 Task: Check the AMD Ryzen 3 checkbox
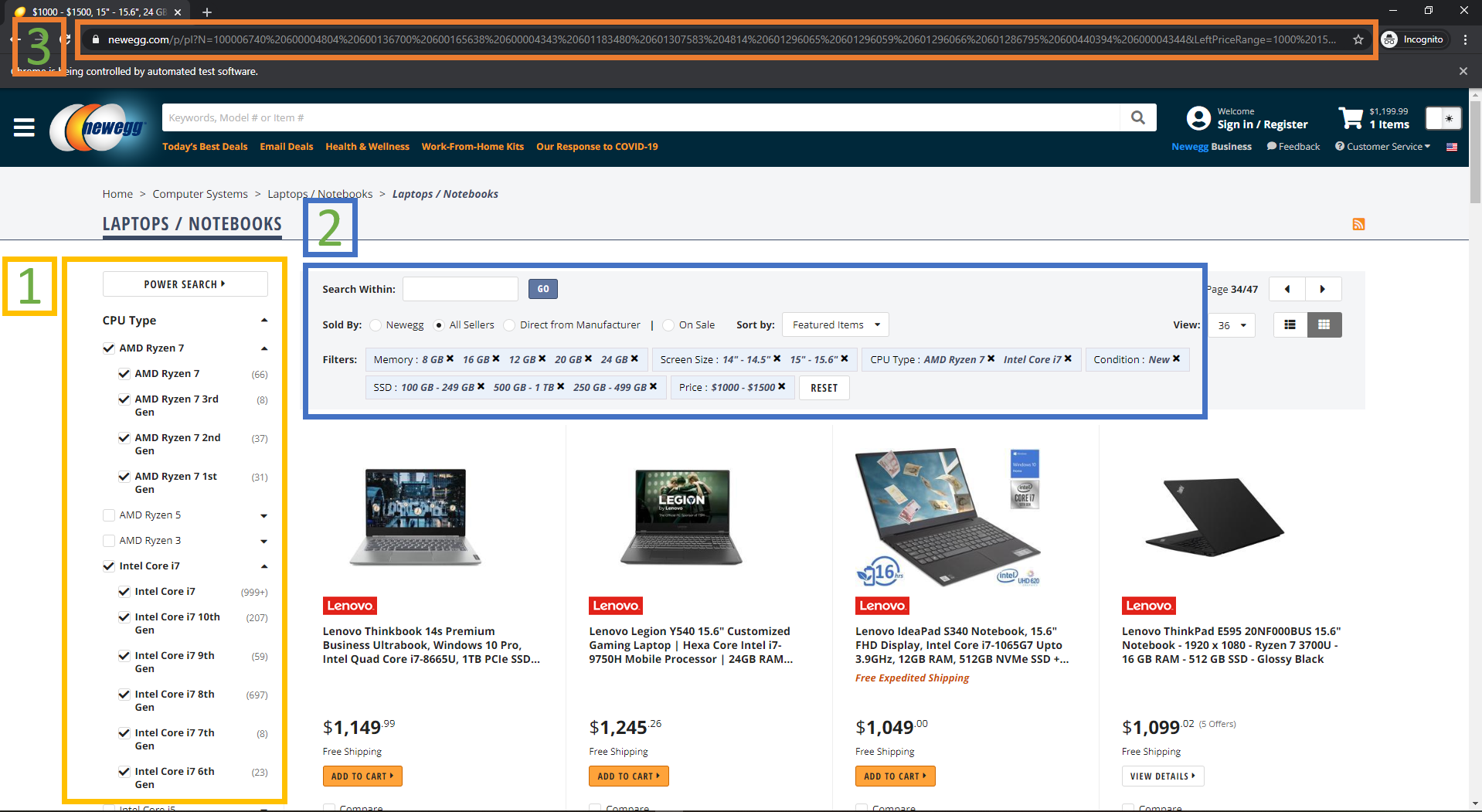tap(109, 541)
